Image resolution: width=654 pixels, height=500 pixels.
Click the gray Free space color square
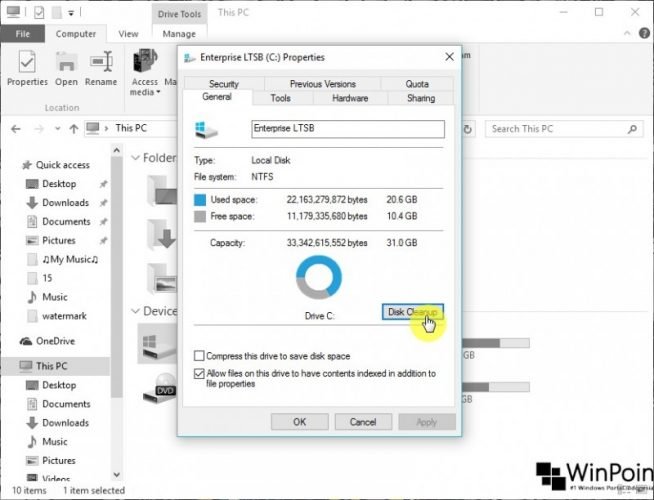click(200, 216)
